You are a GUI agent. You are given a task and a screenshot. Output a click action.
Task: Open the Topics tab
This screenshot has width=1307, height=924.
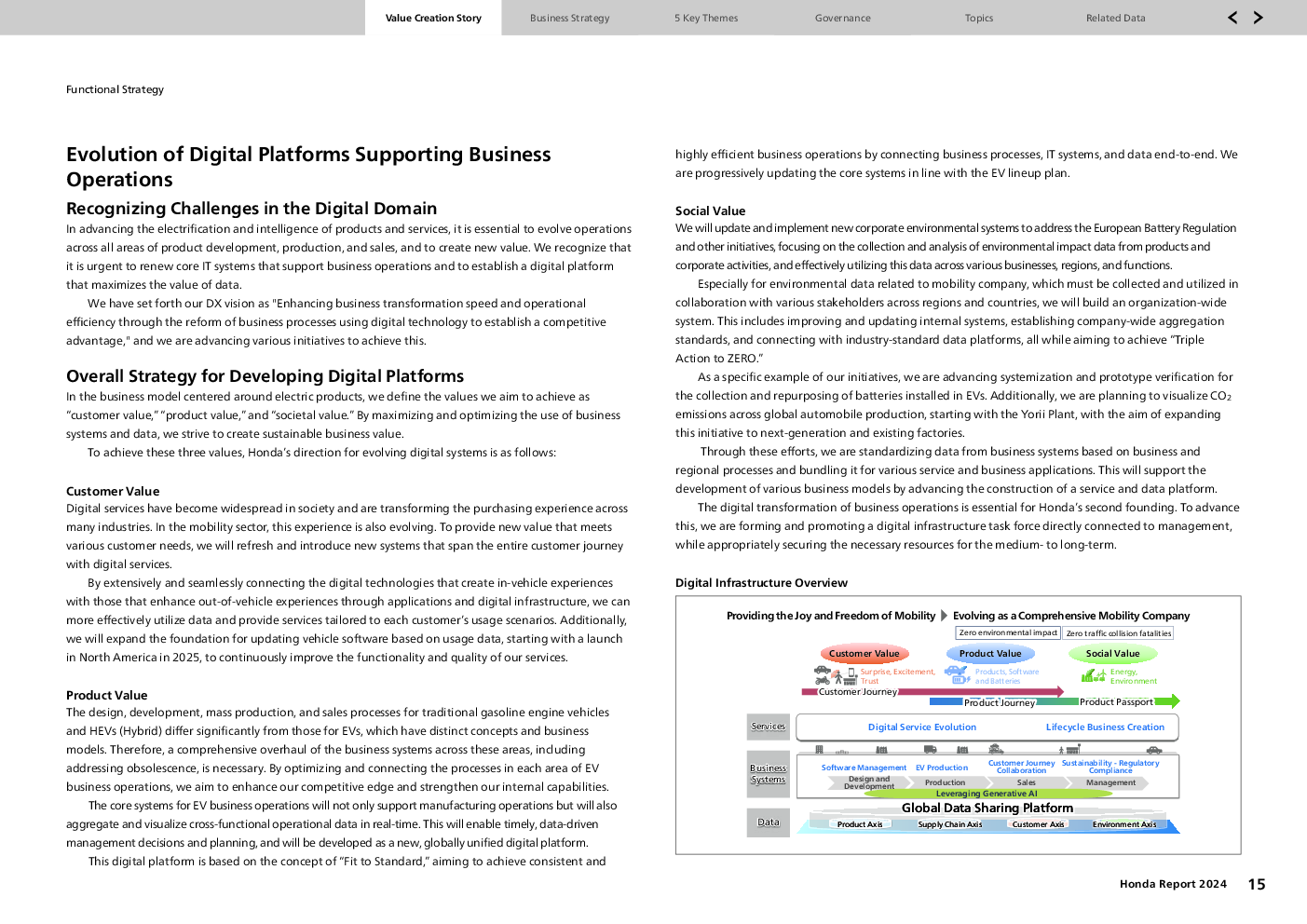click(x=979, y=18)
